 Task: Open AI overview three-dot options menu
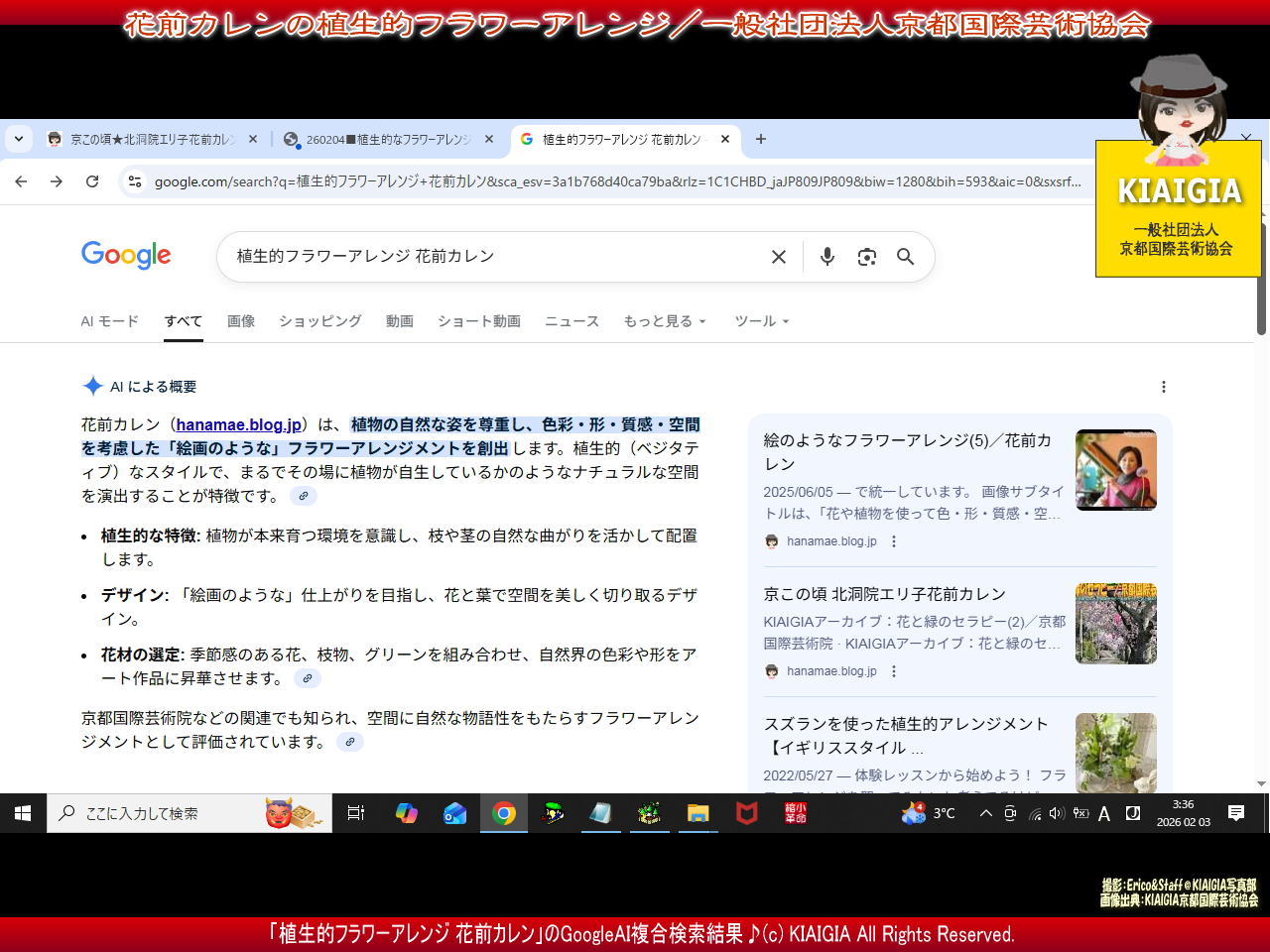coord(1164,387)
